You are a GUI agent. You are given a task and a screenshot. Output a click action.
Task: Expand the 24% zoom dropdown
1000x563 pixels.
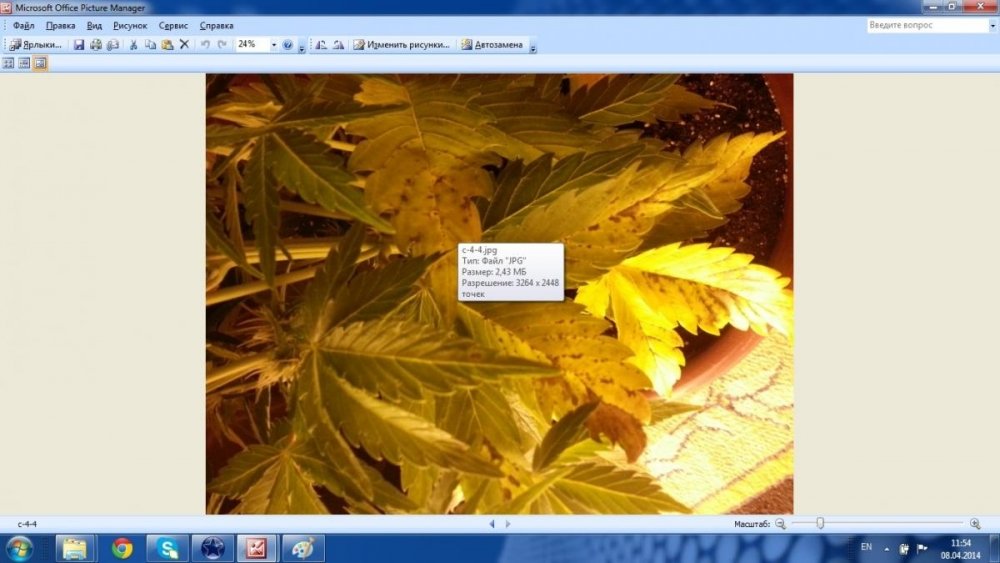[x=274, y=45]
